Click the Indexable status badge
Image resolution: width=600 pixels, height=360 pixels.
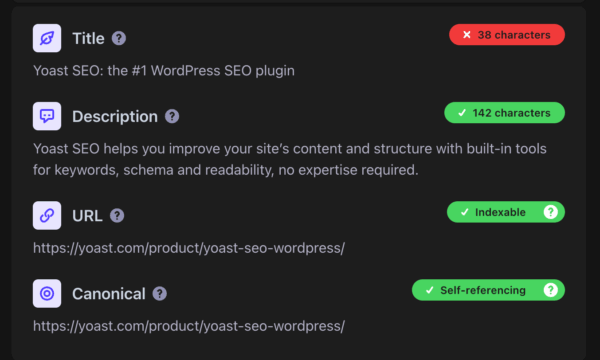click(x=506, y=212)
